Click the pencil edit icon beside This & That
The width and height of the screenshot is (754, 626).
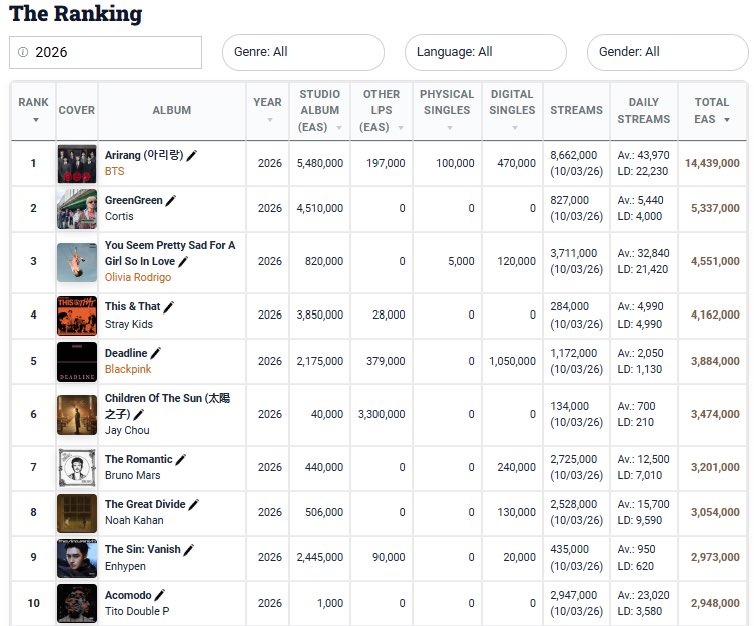tap(168, 307)
